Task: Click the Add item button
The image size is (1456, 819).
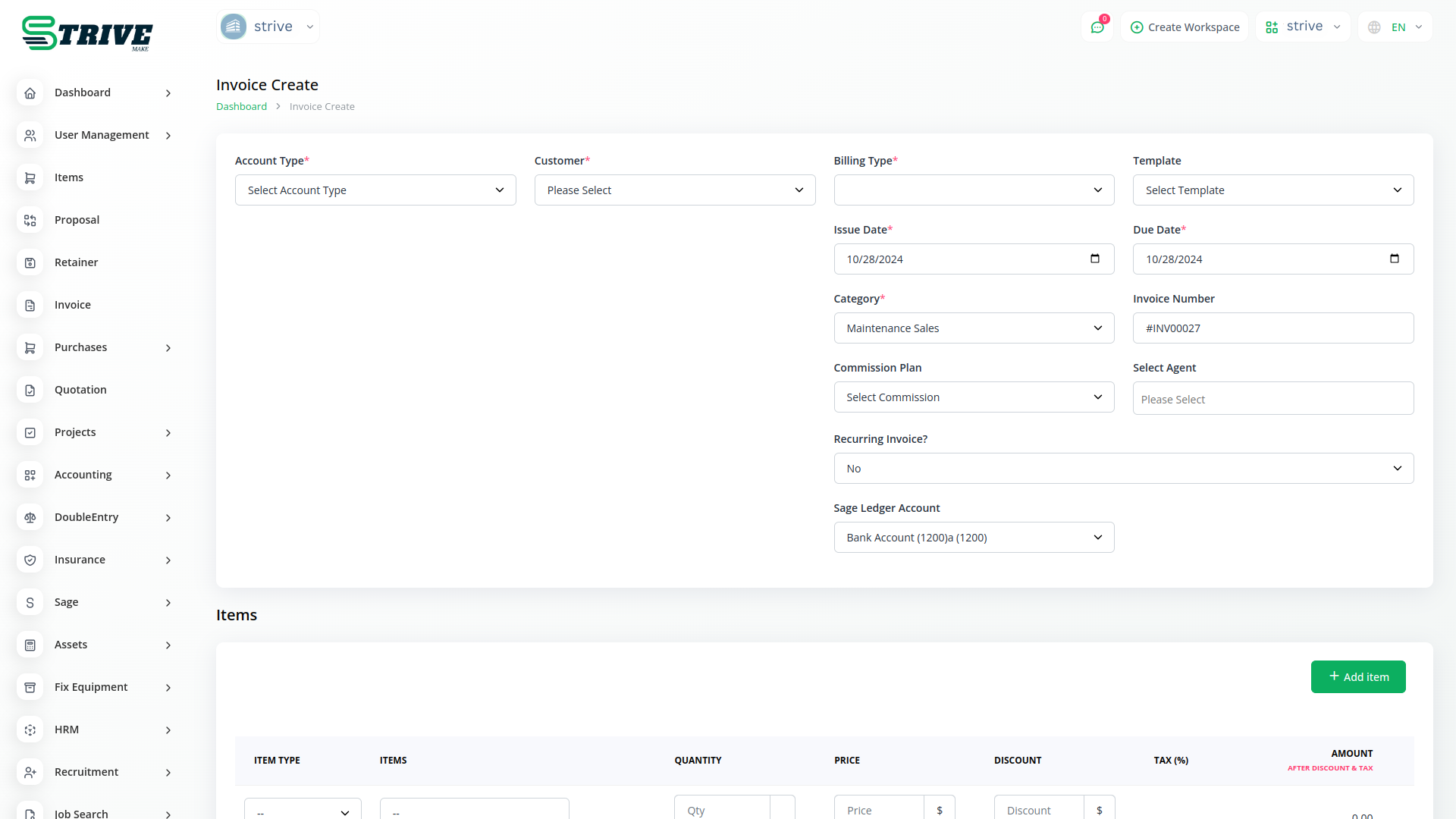Action: (x=1357, y=676)
